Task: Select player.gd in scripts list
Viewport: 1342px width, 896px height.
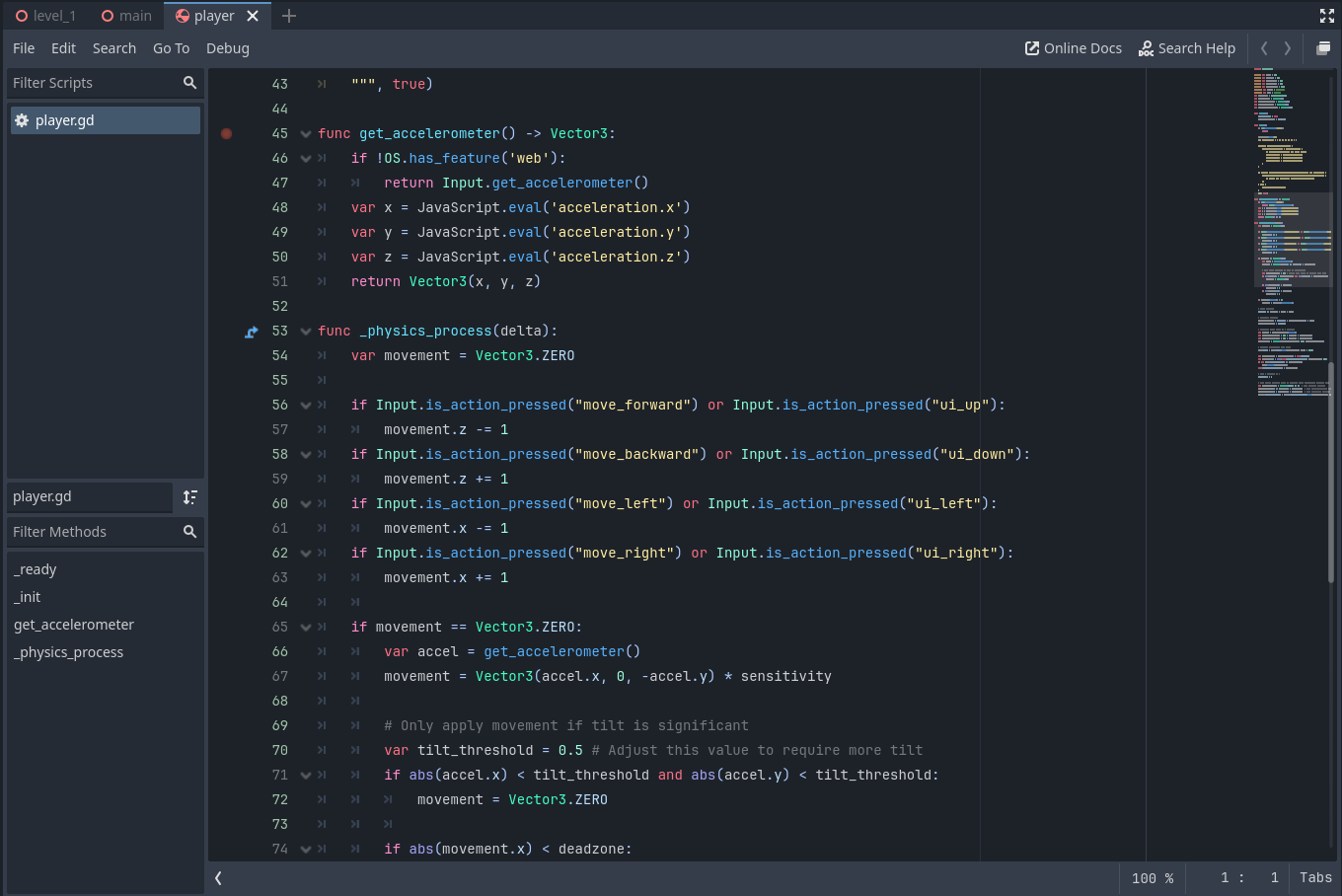Action: coord(105,120)
